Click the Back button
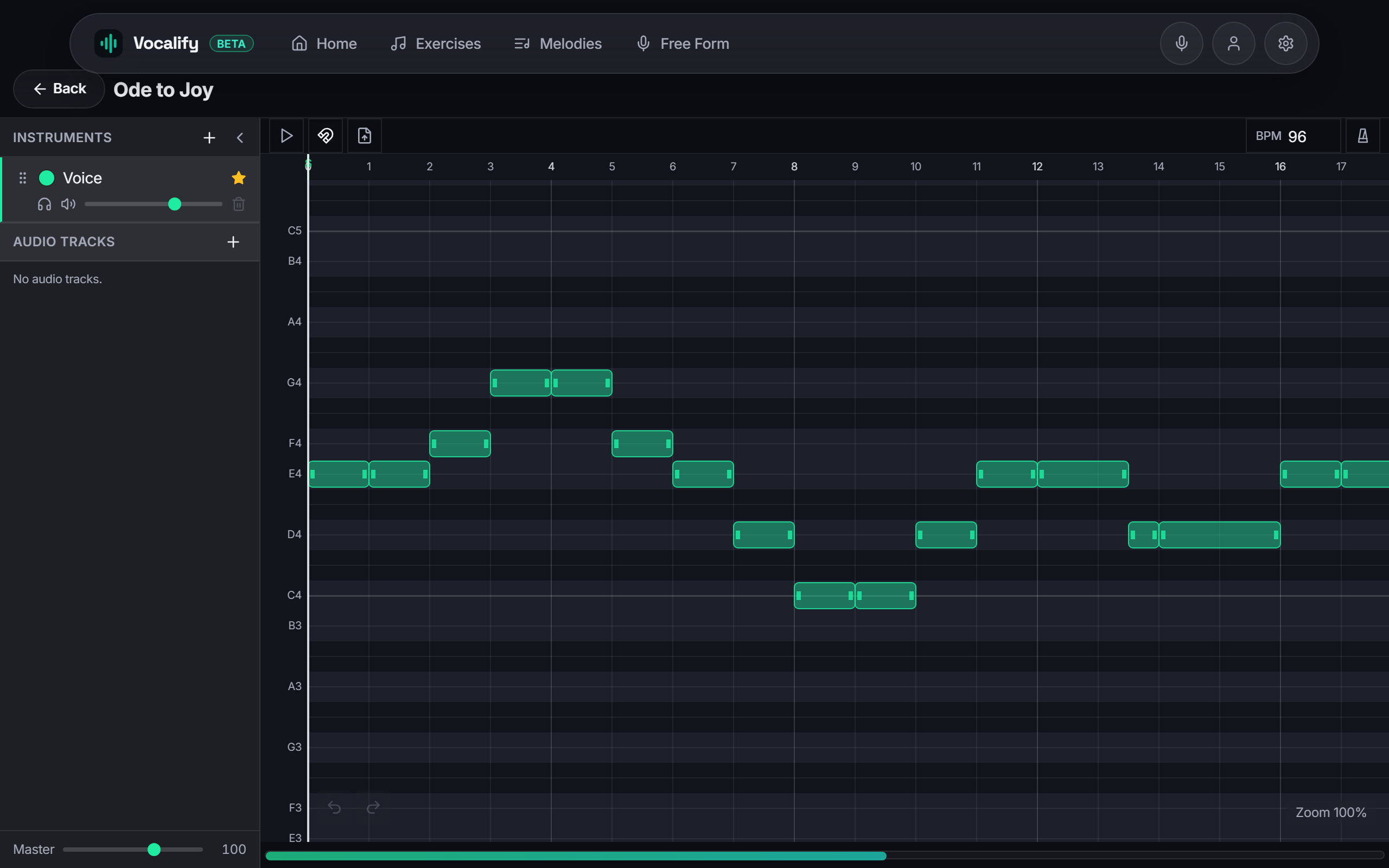Screen dimensions: 1389x868 pos(59,89)
